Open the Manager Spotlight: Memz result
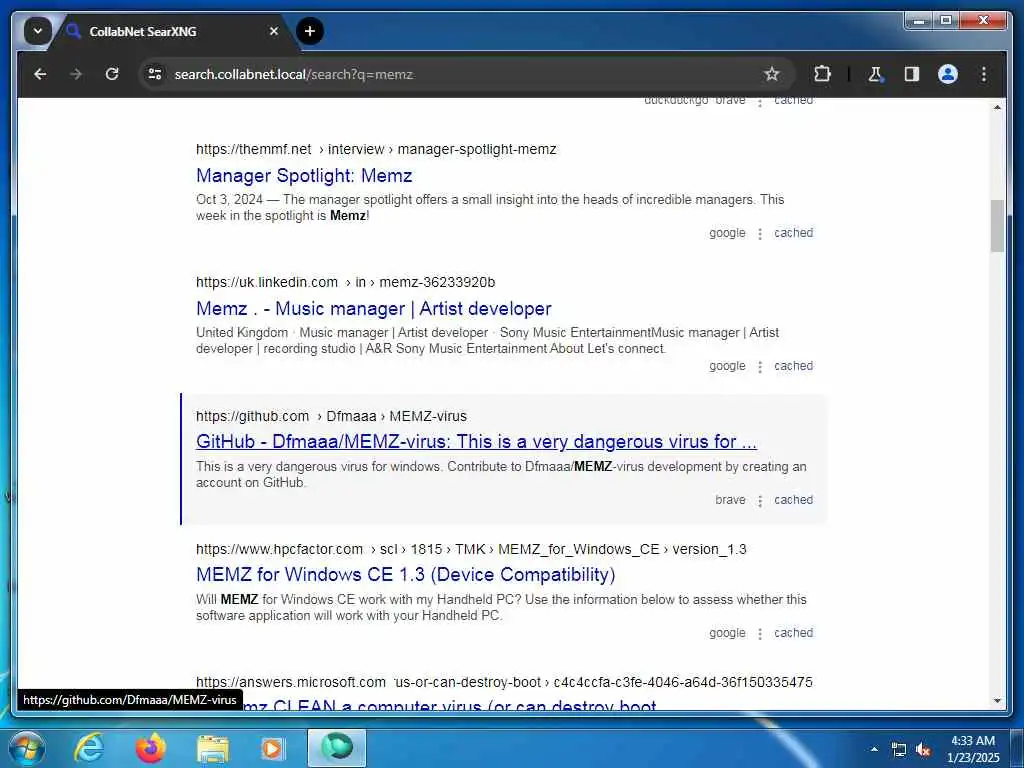 [x=304, y=176]
